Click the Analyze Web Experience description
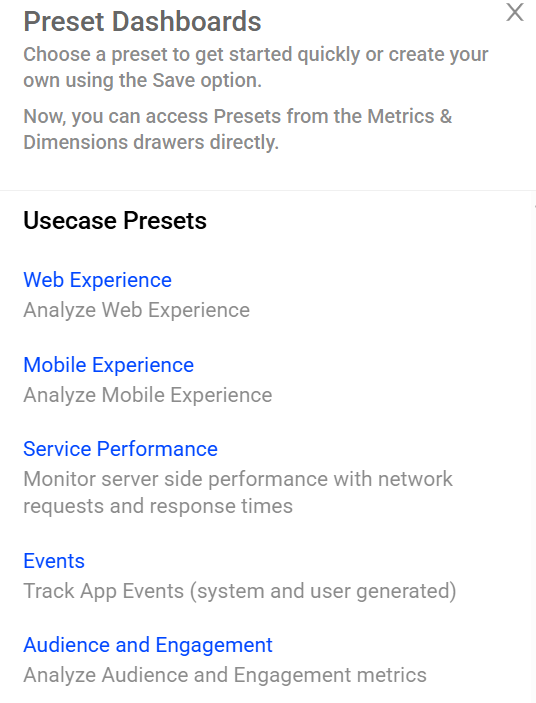Image resolution: width=536 pixels, height=703 pixels. tap(136, 310)
